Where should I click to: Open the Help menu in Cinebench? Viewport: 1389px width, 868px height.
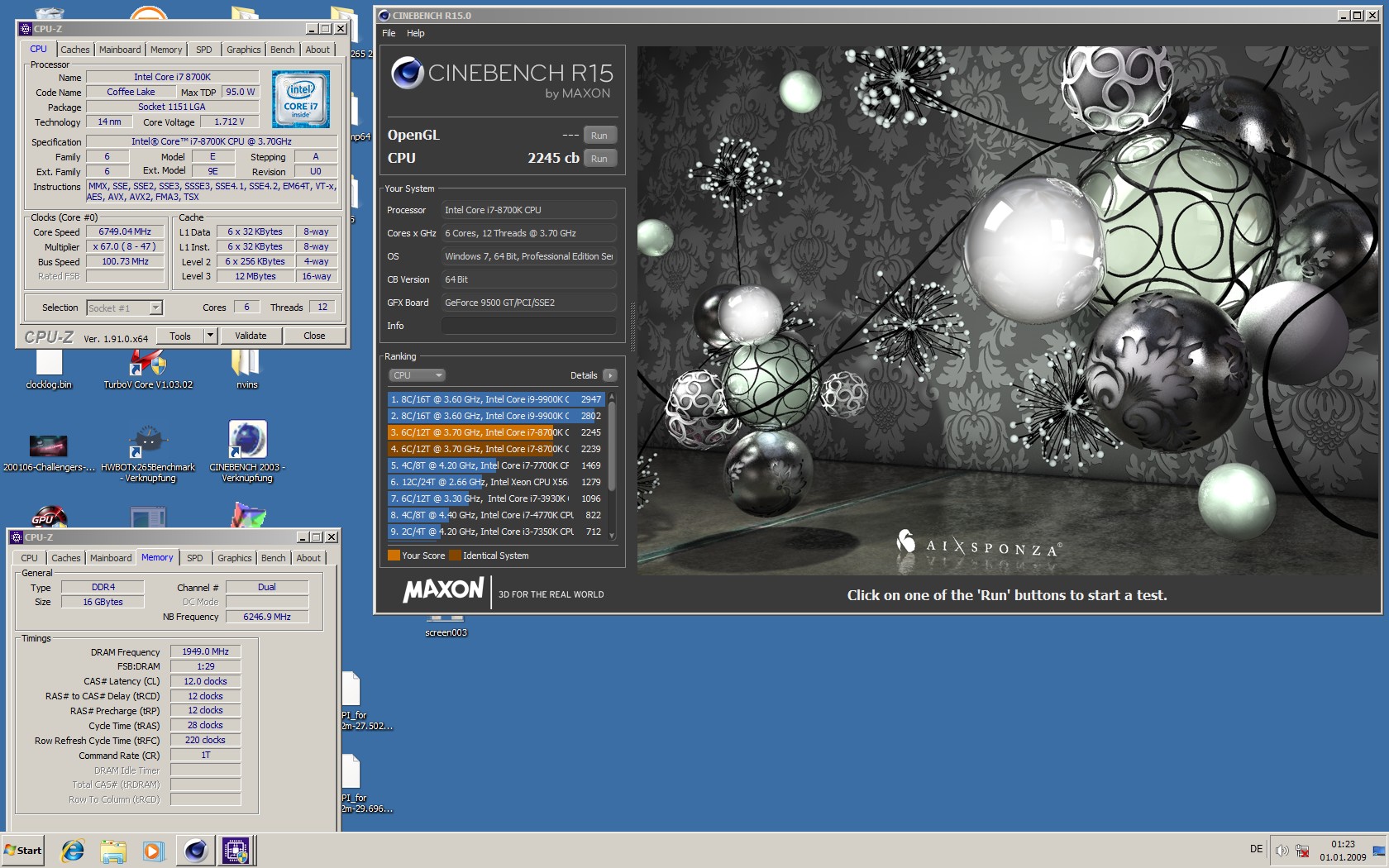pyautogui.click(x=416, y=33)
